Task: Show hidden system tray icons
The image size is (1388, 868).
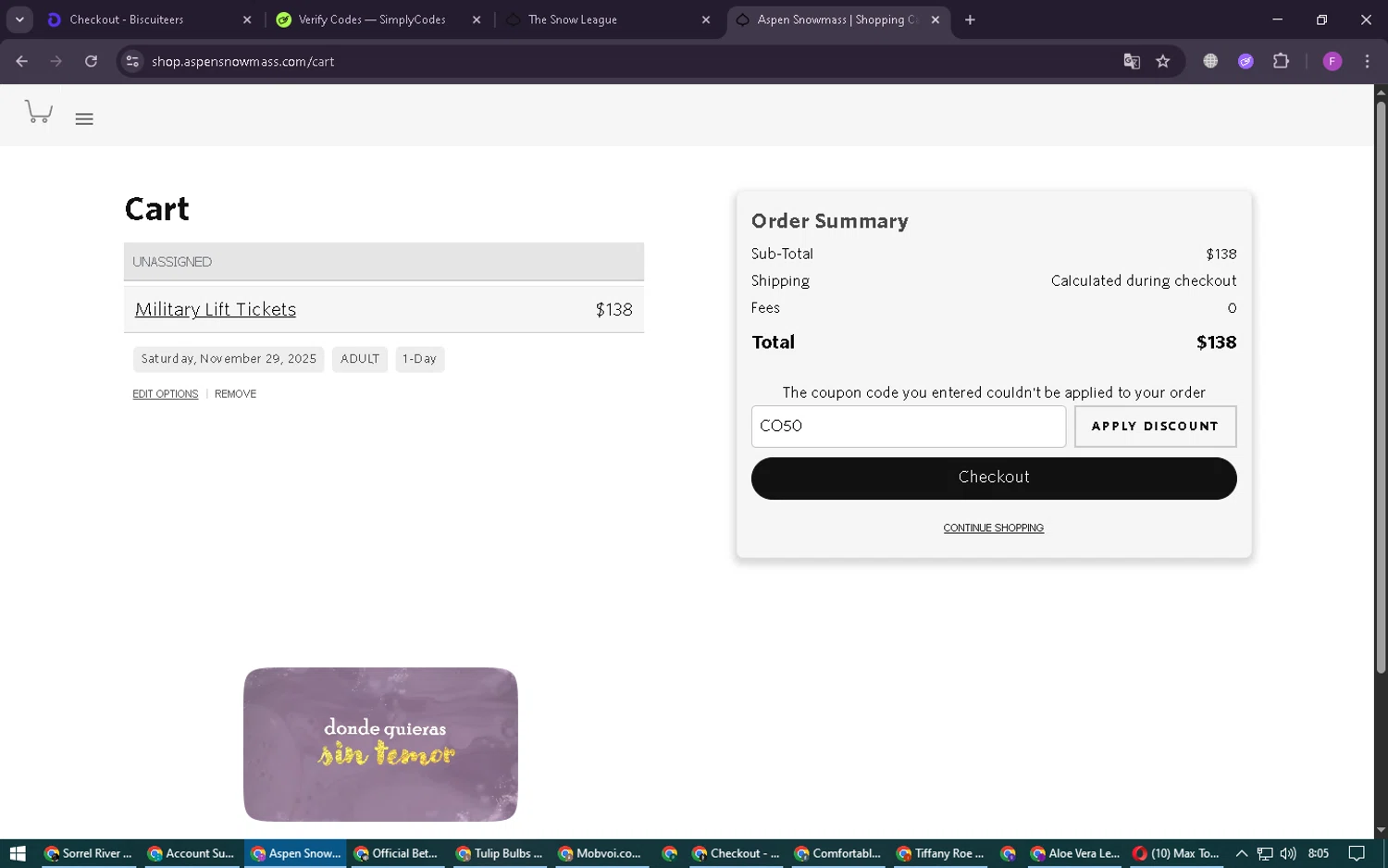Action: click(1242, 853)
